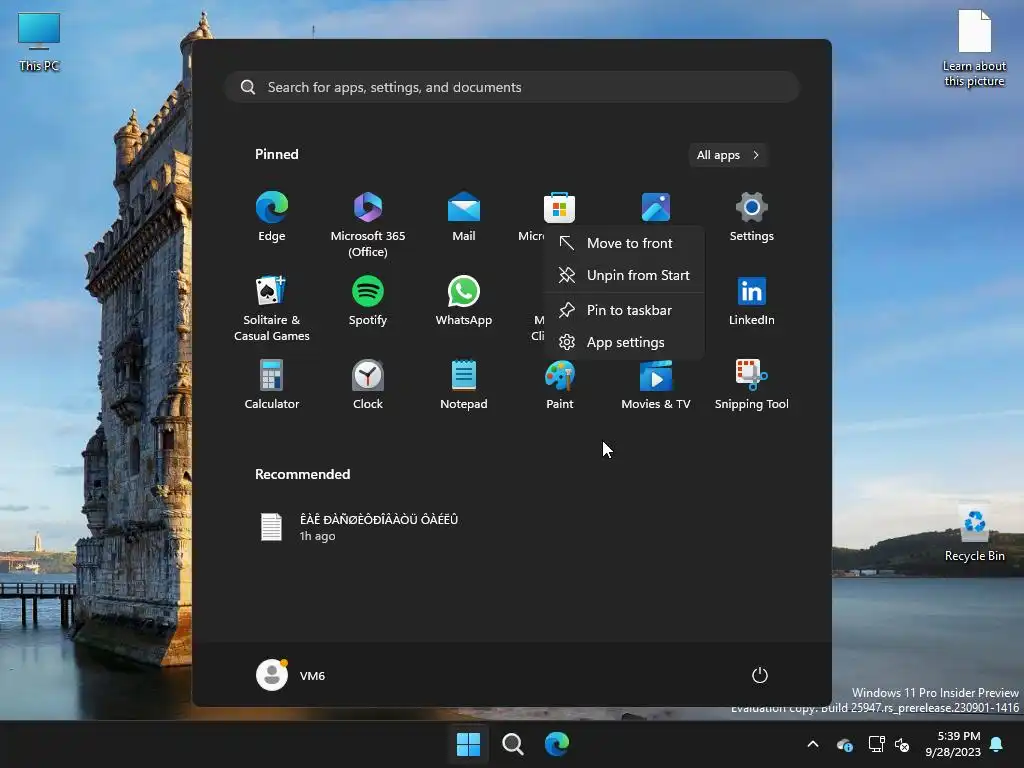
Task: Launch the Clock app
Action: [368, 385]
